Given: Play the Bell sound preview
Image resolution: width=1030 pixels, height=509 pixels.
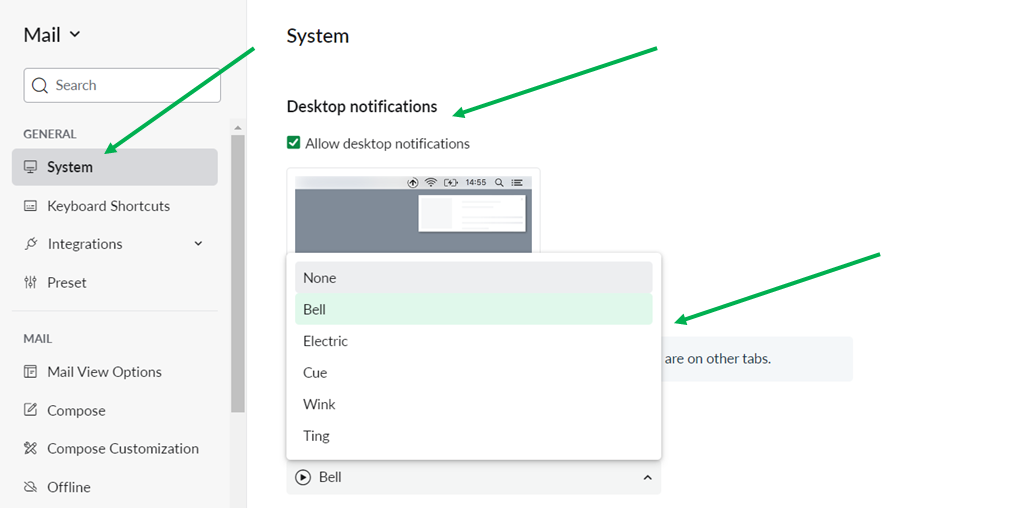Looking at the screenshot, I should pyautogui.click(x=303, y=477).
